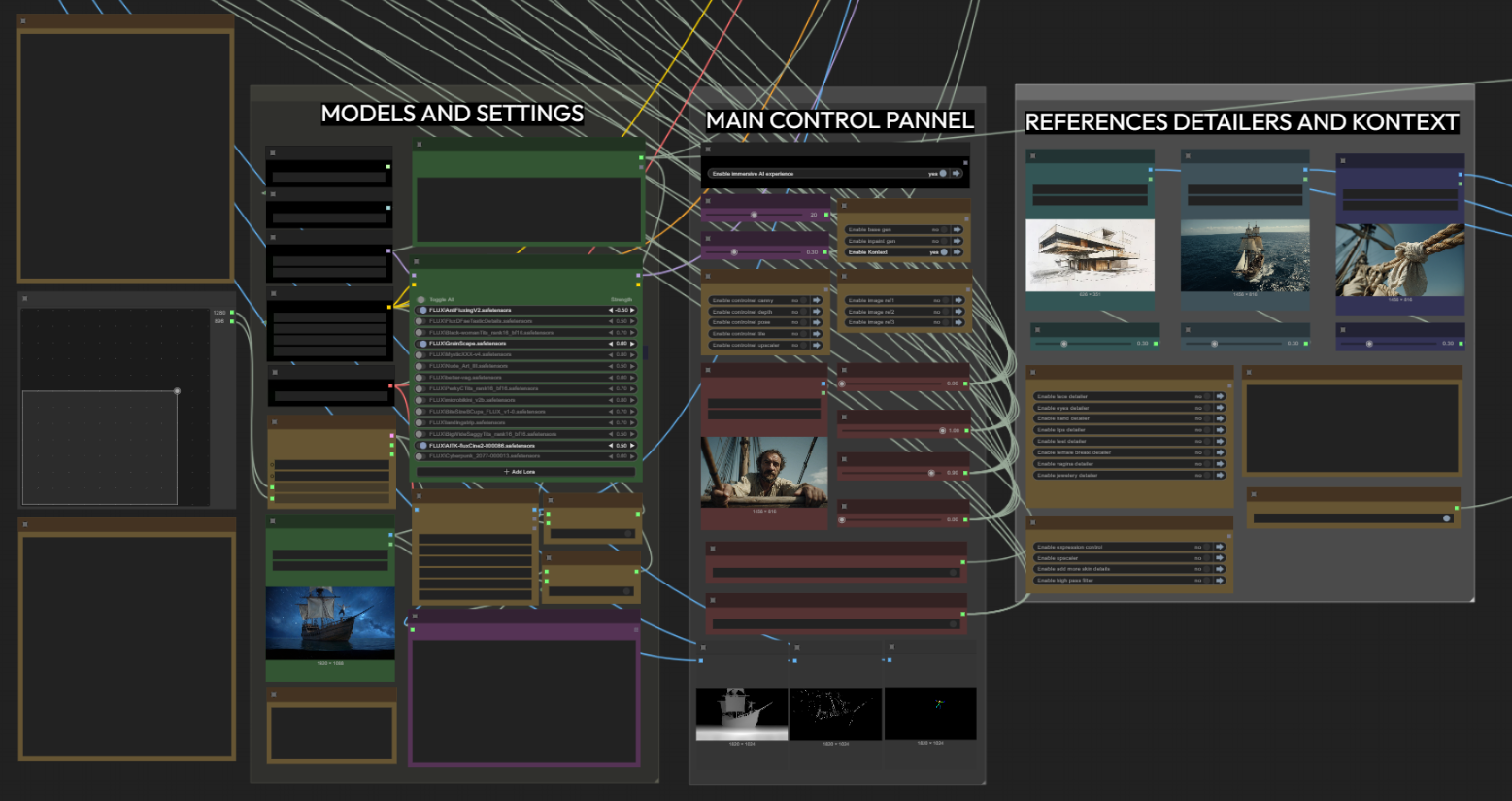The width and height of the screenshot is (1512, 801).
Task: Click the arrow for Enable high pass filter
Action: click(1220, 581)
